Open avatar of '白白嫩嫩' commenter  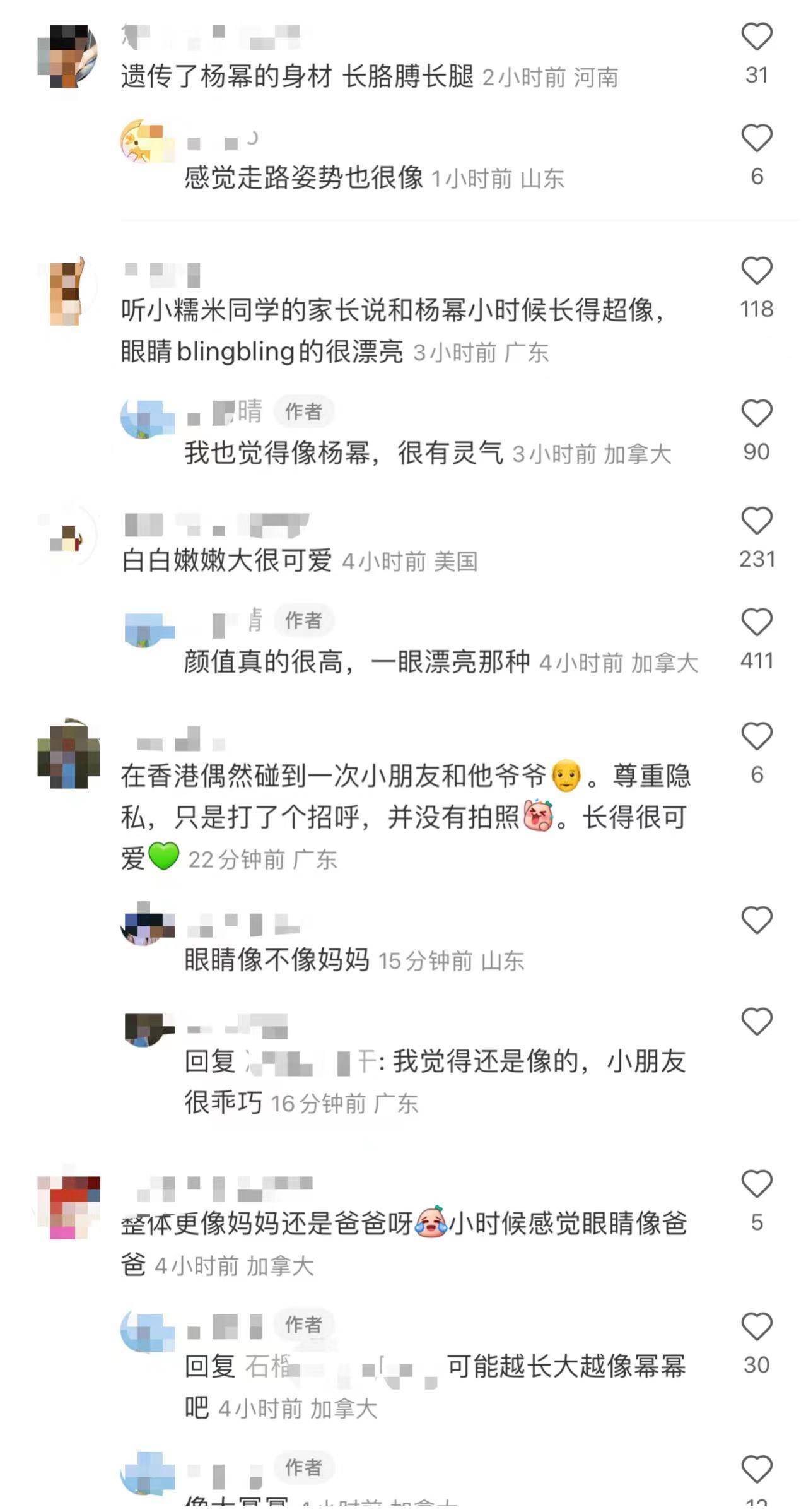68,536
